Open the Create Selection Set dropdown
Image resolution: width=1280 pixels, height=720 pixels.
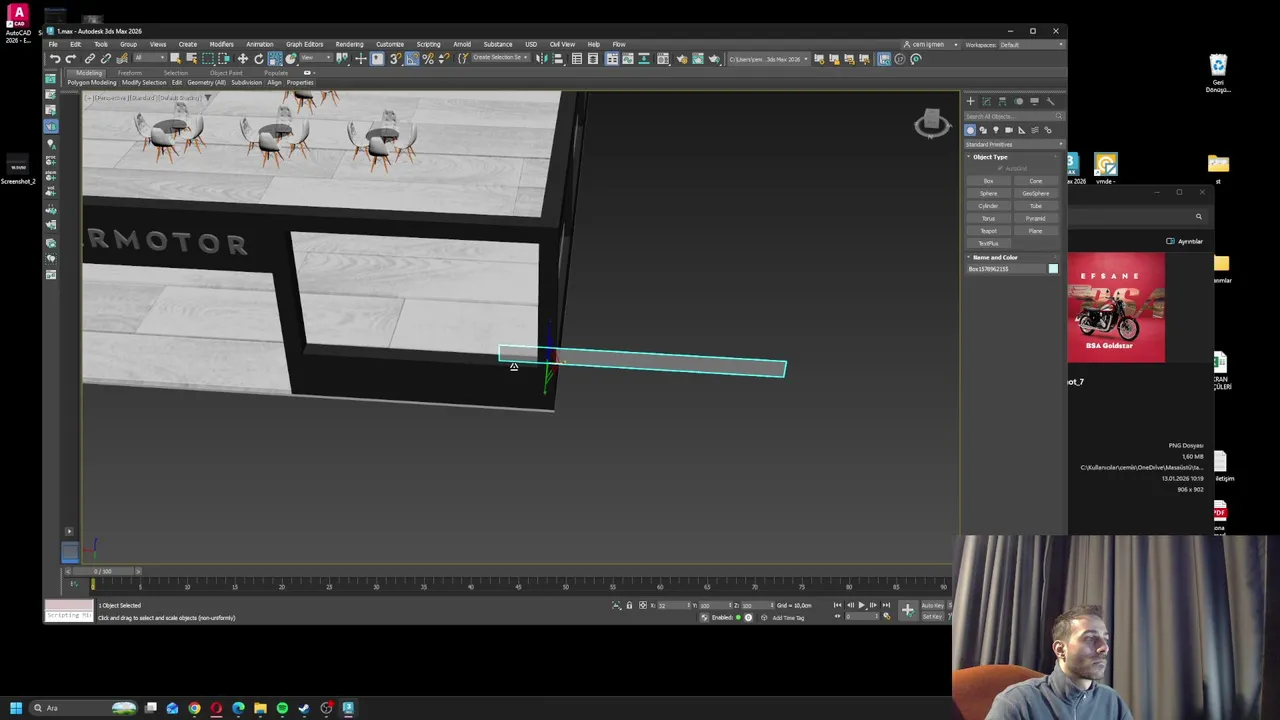[x=499, y=59]
